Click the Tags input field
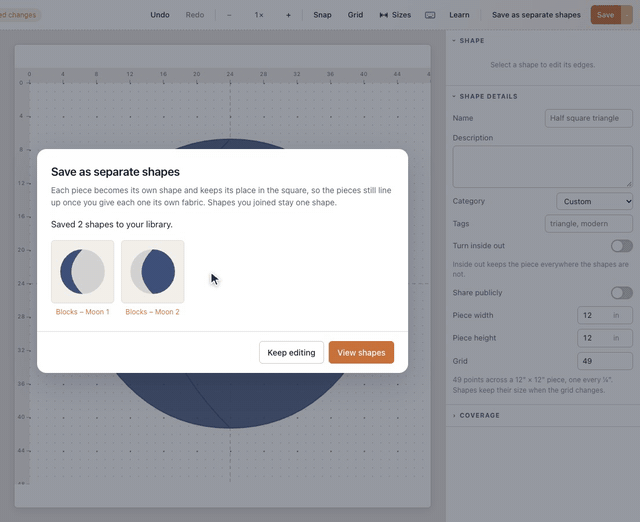 point(589,224)
